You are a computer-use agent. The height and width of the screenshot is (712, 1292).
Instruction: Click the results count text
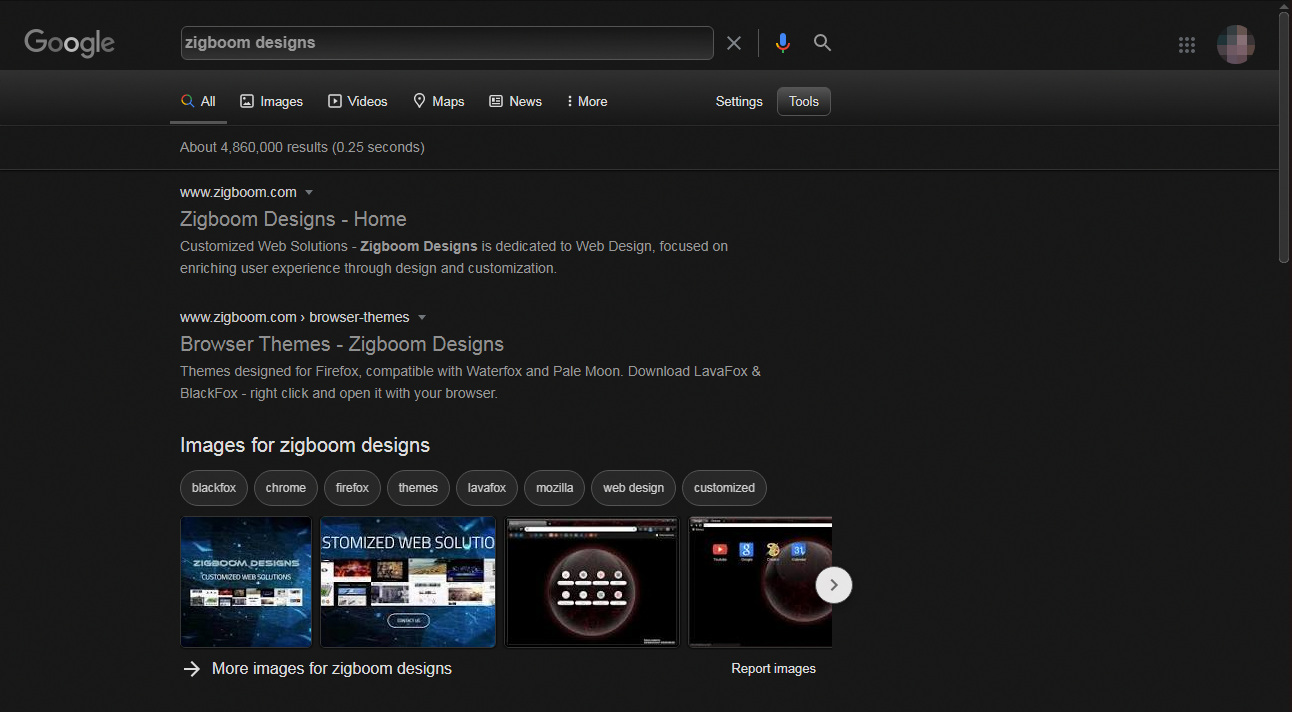tap(302, 147)
